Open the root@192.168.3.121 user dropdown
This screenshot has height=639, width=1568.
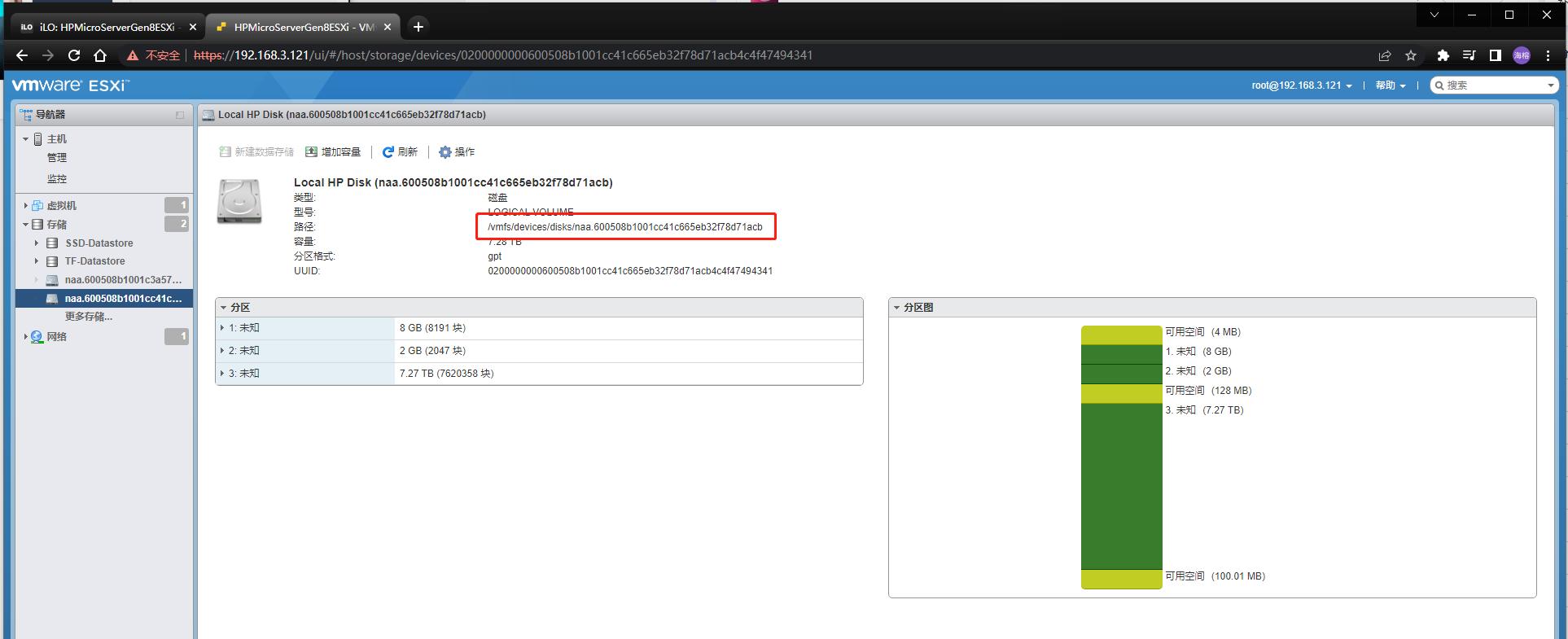tap(1302, 85)
